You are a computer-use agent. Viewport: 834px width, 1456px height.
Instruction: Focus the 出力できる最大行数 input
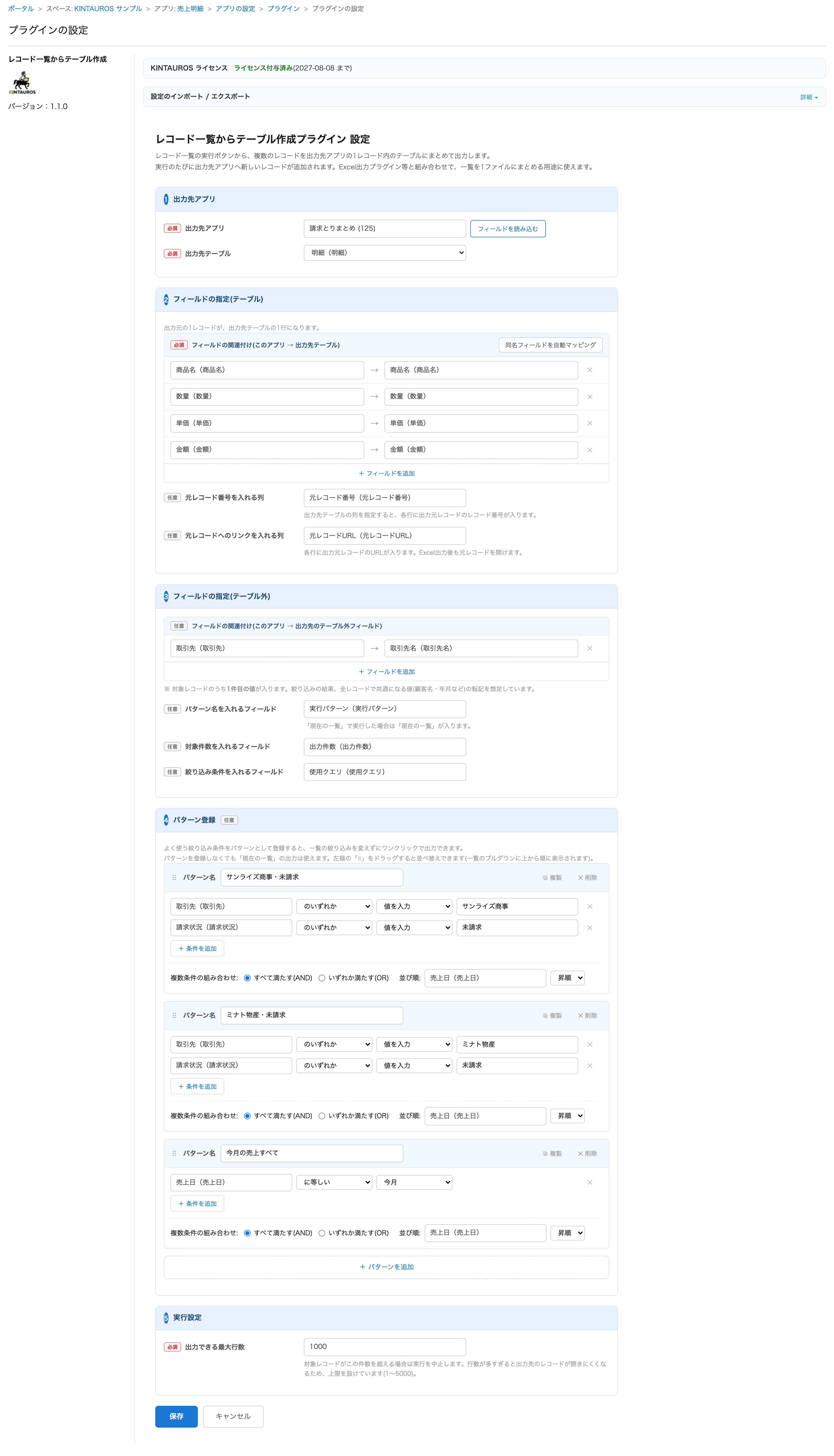(x=385, y=1347)
